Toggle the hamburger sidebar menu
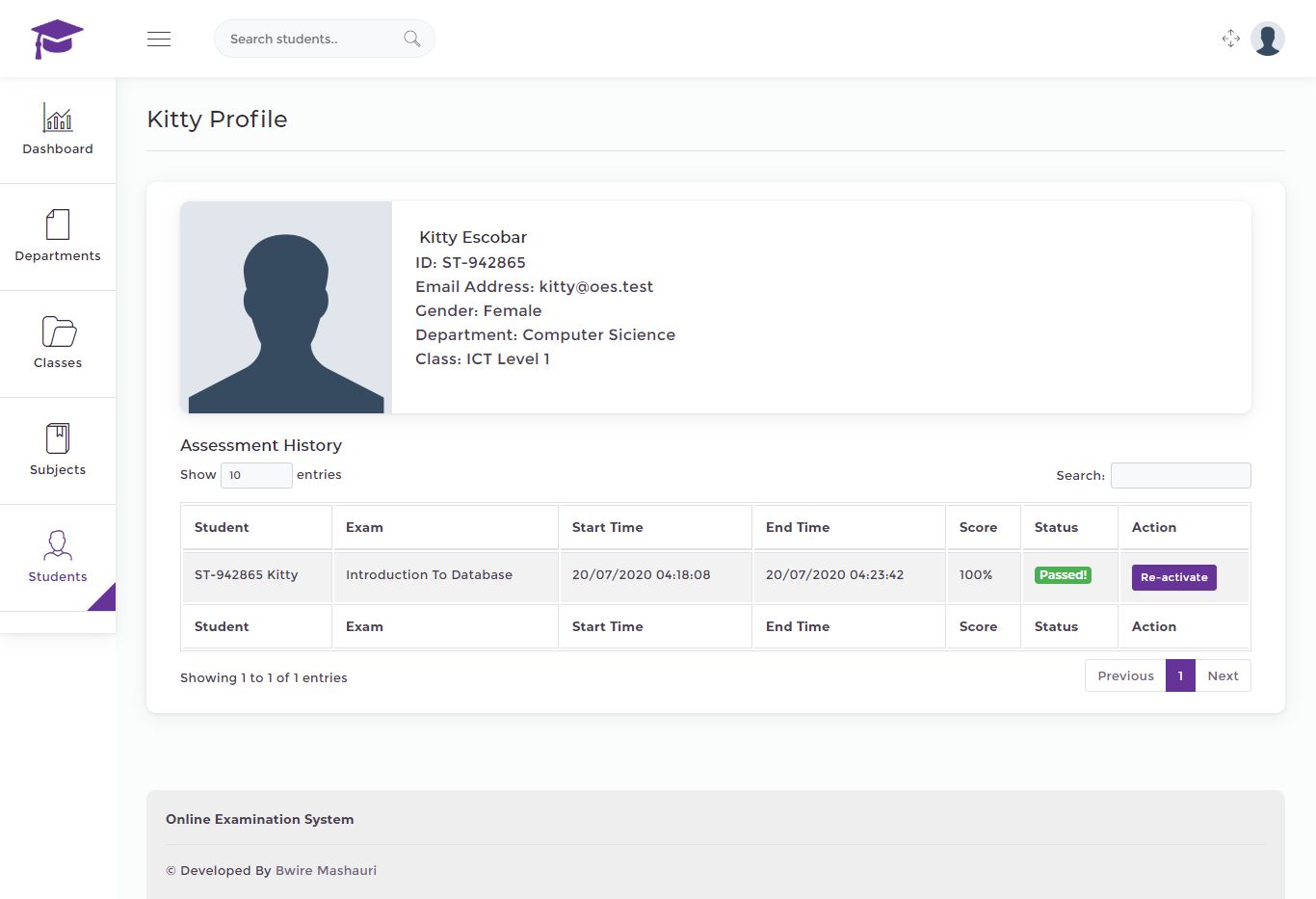Image resolution: width=1316 pixels, height=899 pixels. point(159,39)
